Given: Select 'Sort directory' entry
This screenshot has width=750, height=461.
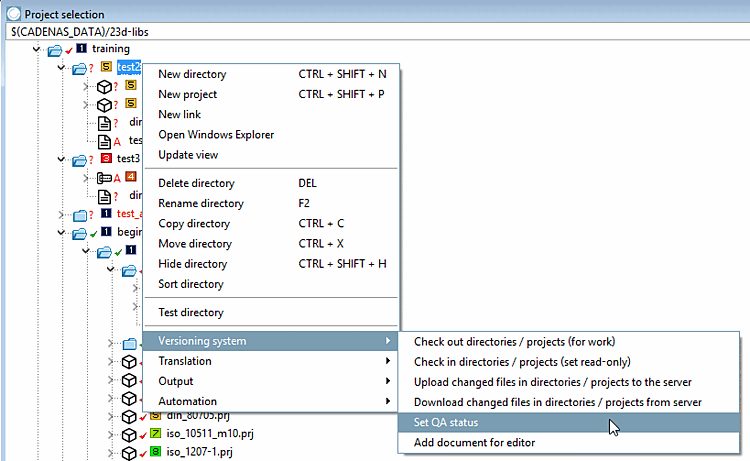Looking at the screenshot, I should (x=271, y=284).
